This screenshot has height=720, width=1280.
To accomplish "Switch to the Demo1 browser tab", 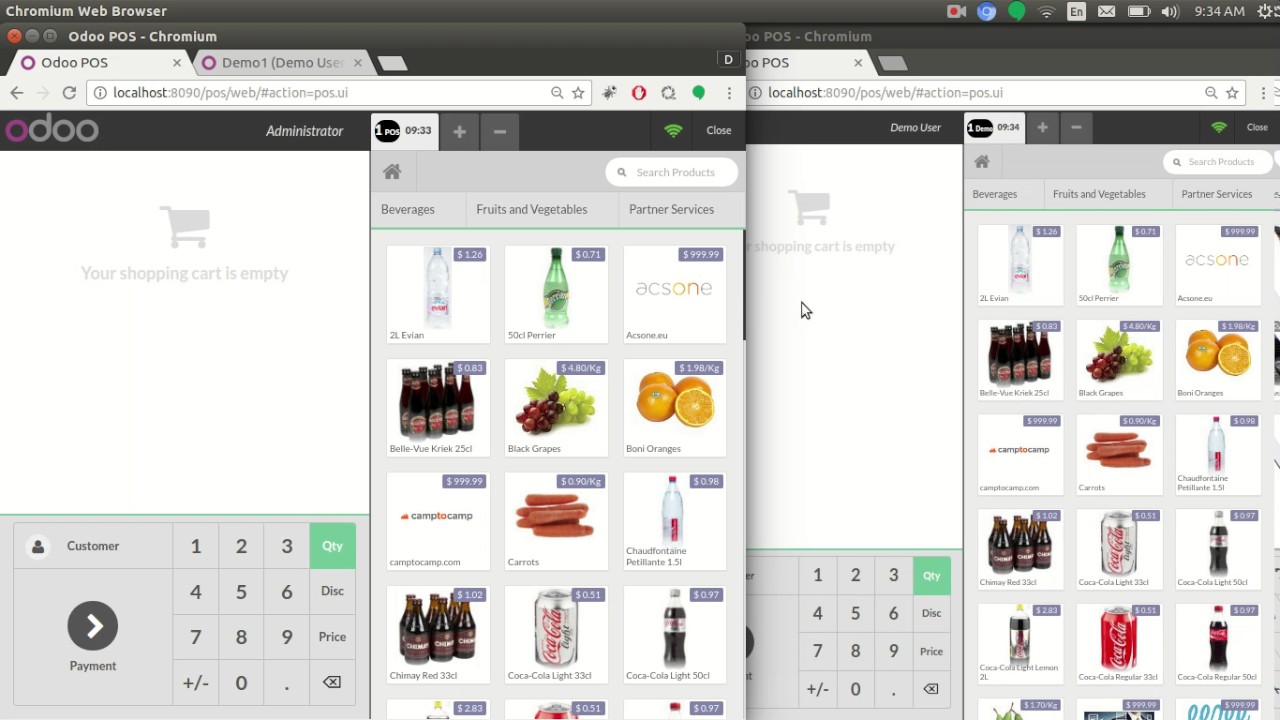I will pyautogui.click(x=282, y=62).
